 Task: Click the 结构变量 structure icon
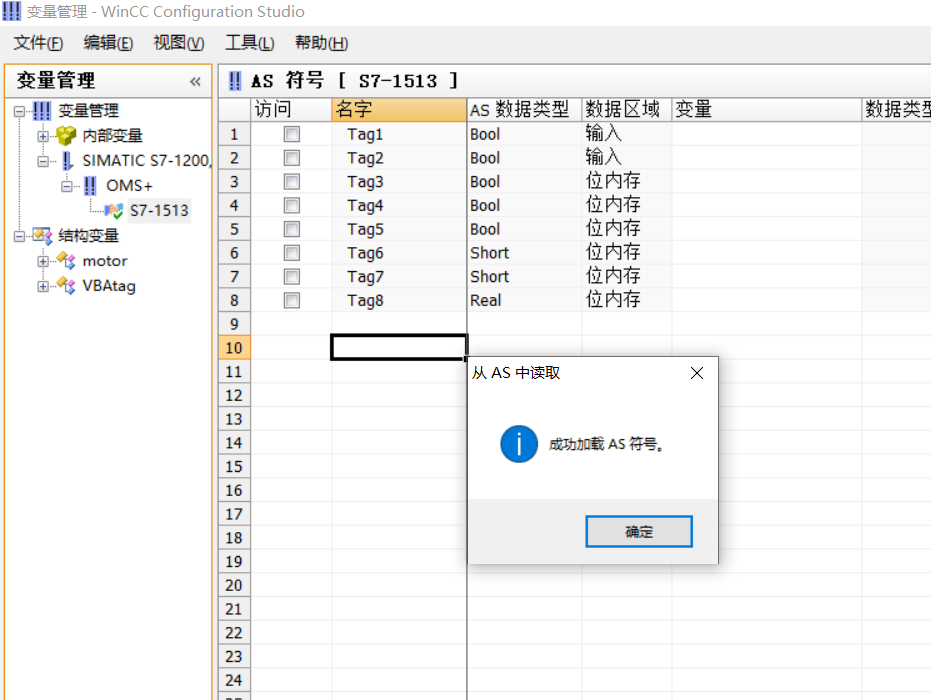[42, 236]
